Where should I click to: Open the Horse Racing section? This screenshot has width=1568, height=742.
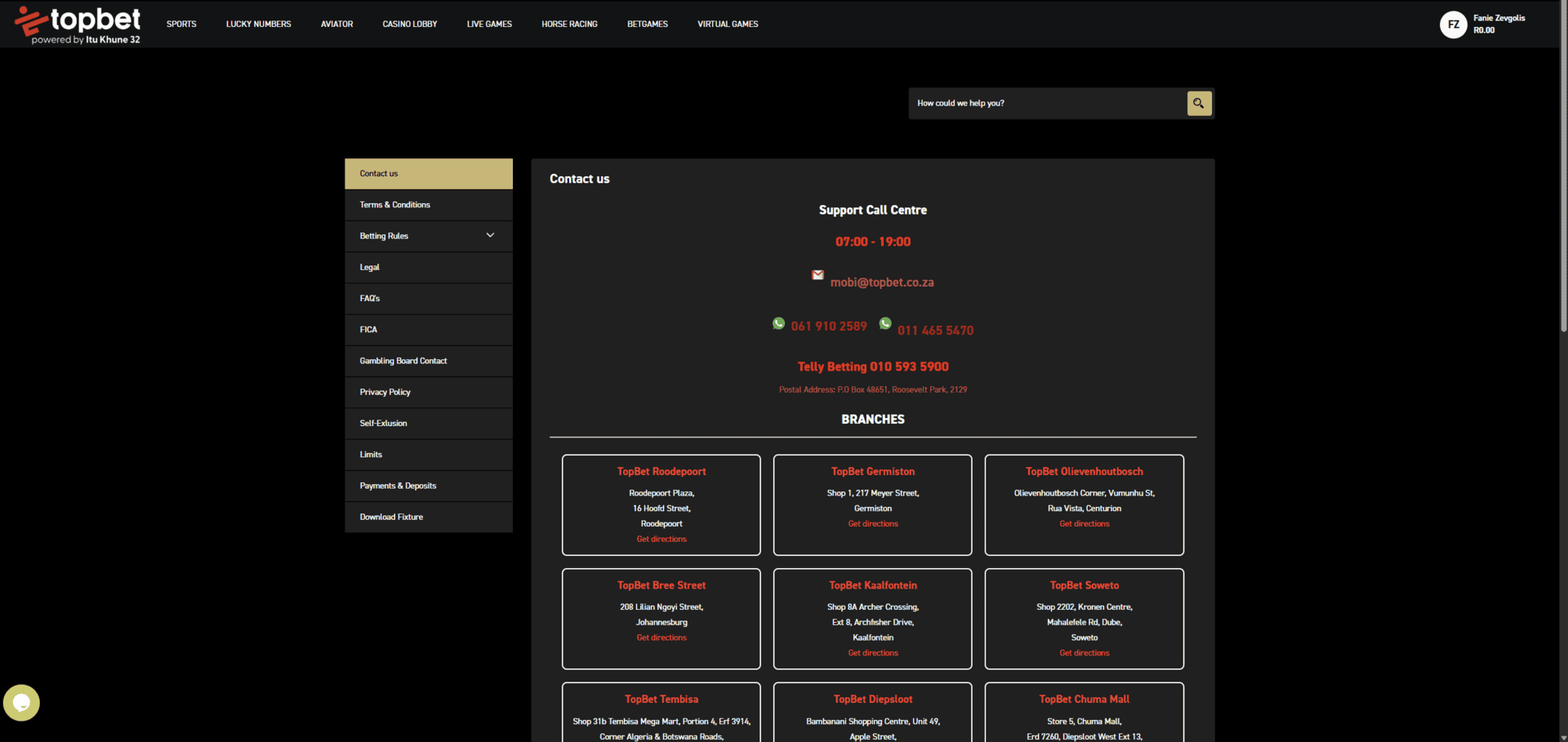[569, 24]
